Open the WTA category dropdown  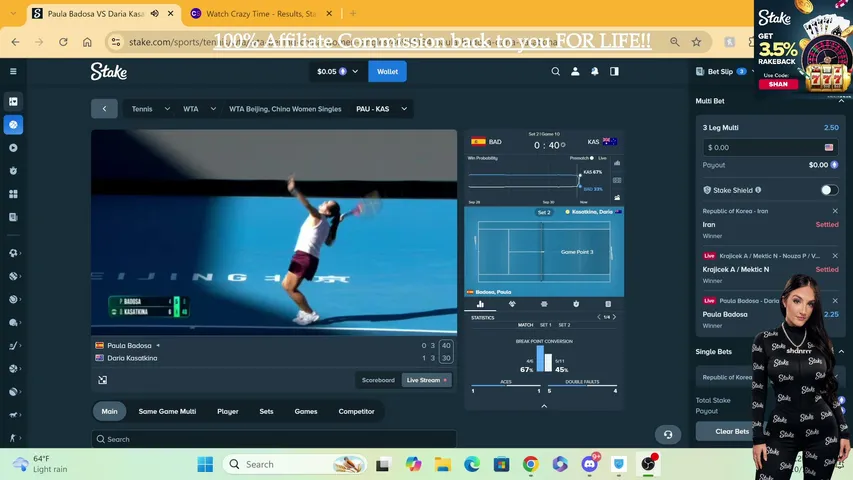tap(199, 109)
